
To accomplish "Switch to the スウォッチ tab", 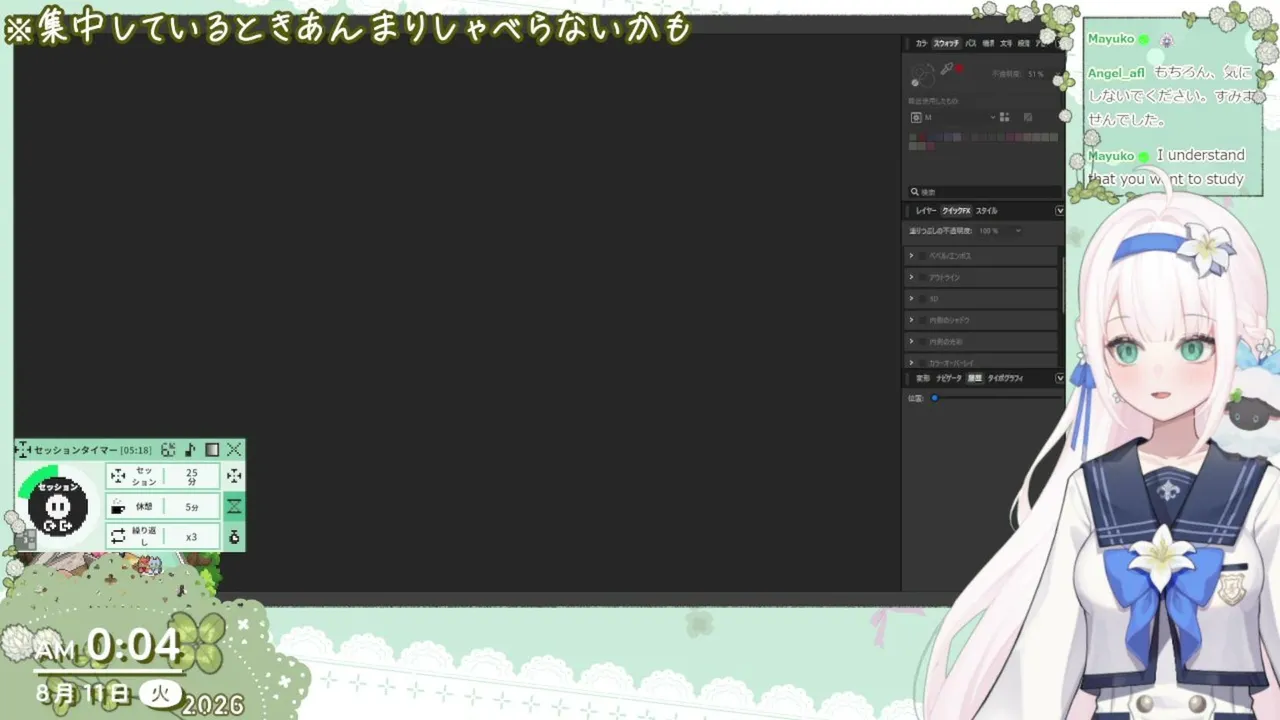I will click(x=946, y=44).
